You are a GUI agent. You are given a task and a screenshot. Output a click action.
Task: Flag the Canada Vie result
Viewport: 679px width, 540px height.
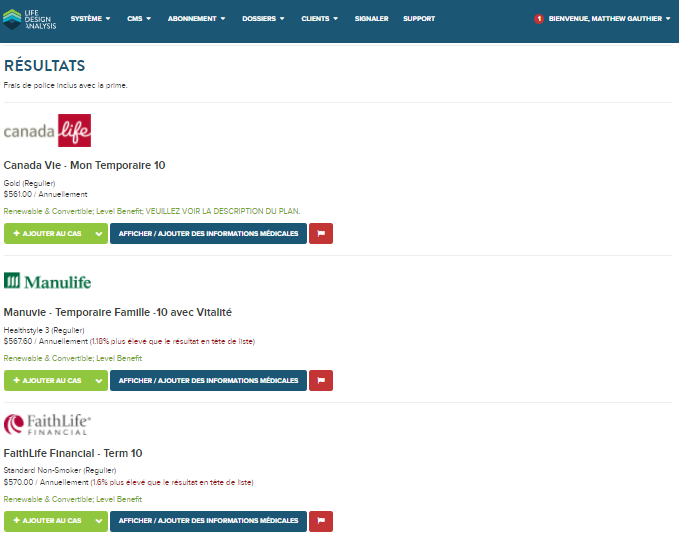coord(321,233)
